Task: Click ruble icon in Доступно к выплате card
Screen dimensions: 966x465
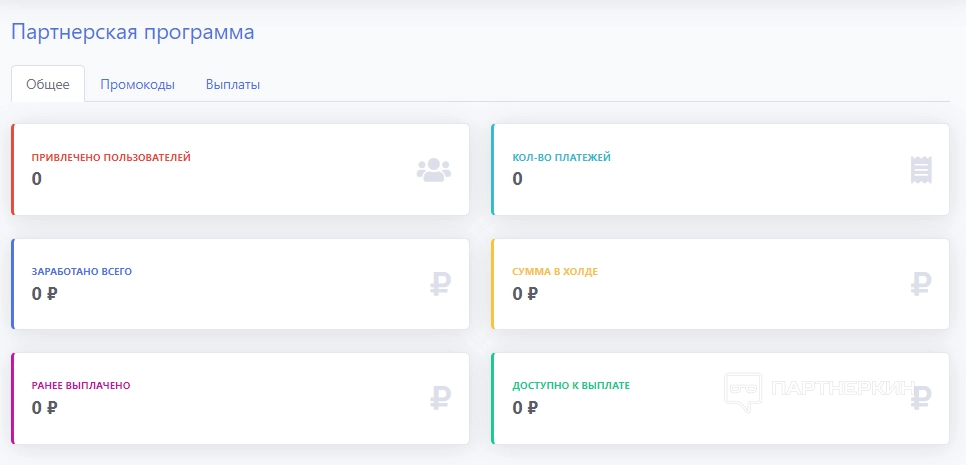Action: (x=923, y=397)
